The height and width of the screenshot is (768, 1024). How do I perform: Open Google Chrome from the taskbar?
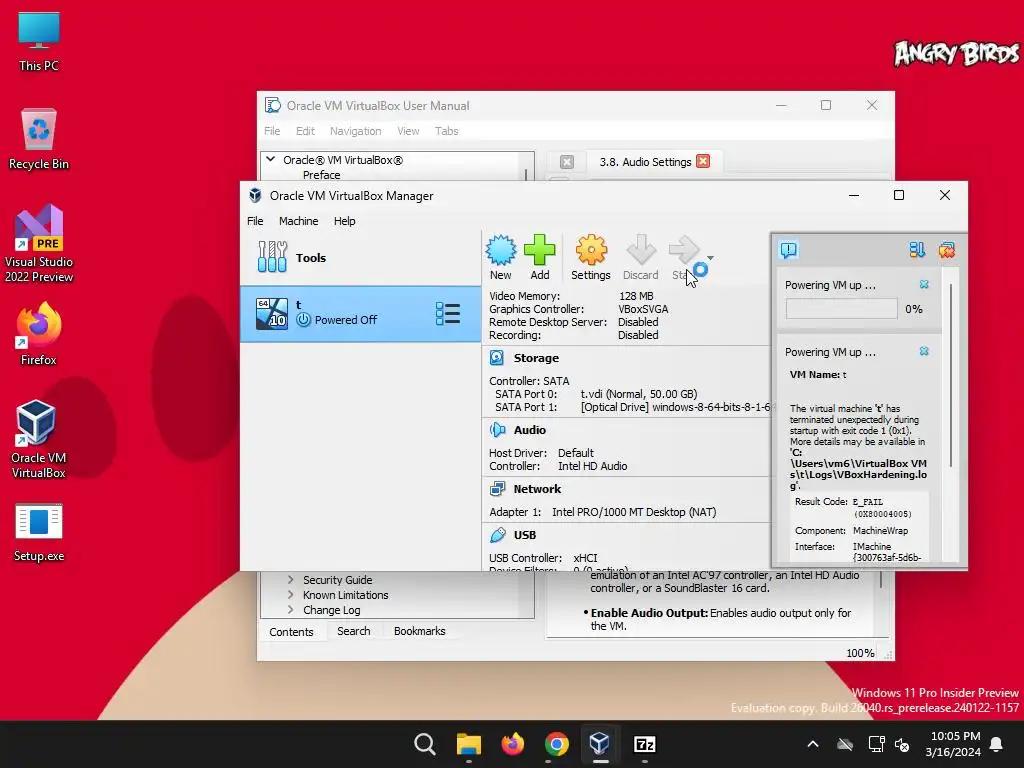556,744
